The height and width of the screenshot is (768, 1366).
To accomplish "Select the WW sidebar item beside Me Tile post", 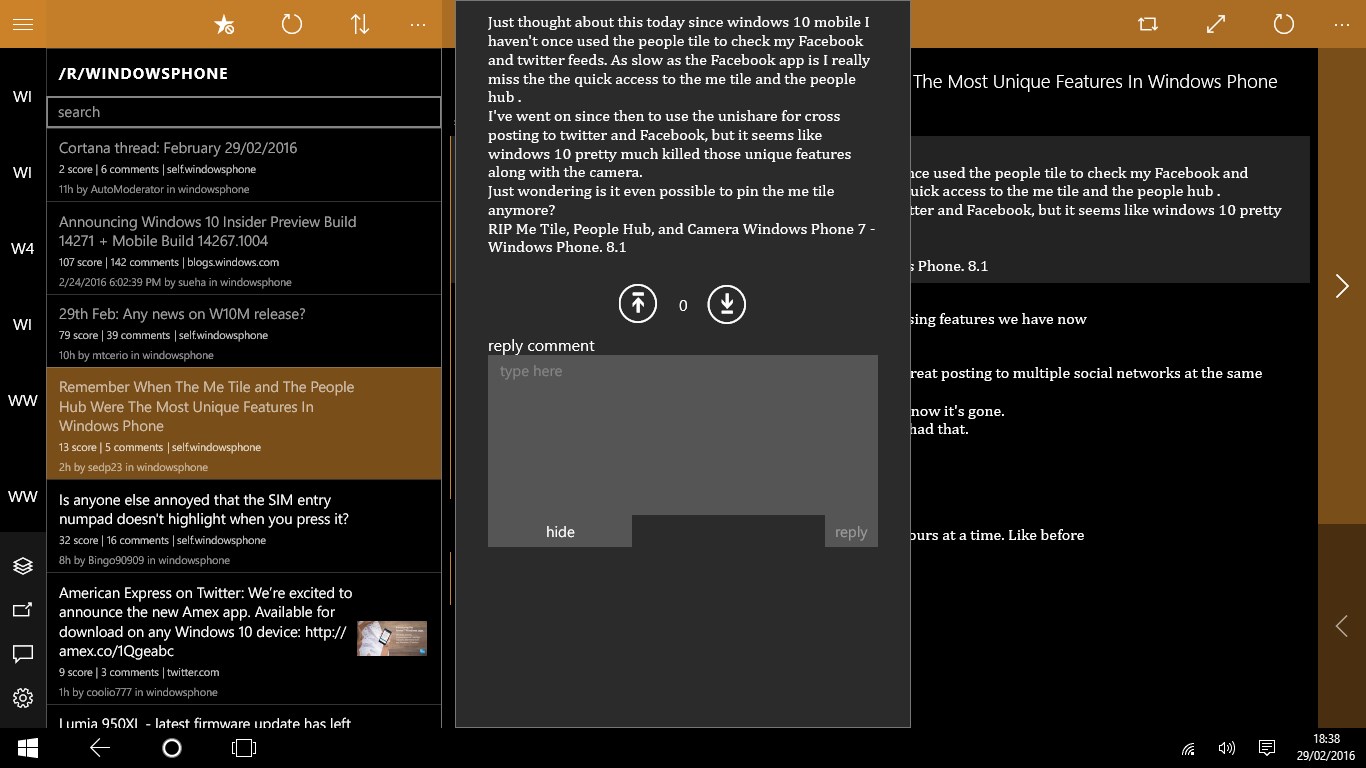I will (x=22, y=400).
